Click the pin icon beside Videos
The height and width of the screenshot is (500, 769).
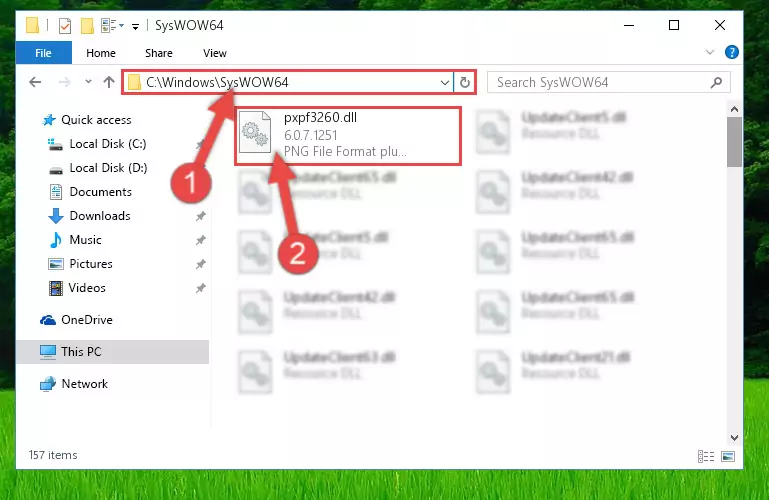pos(200,288)
